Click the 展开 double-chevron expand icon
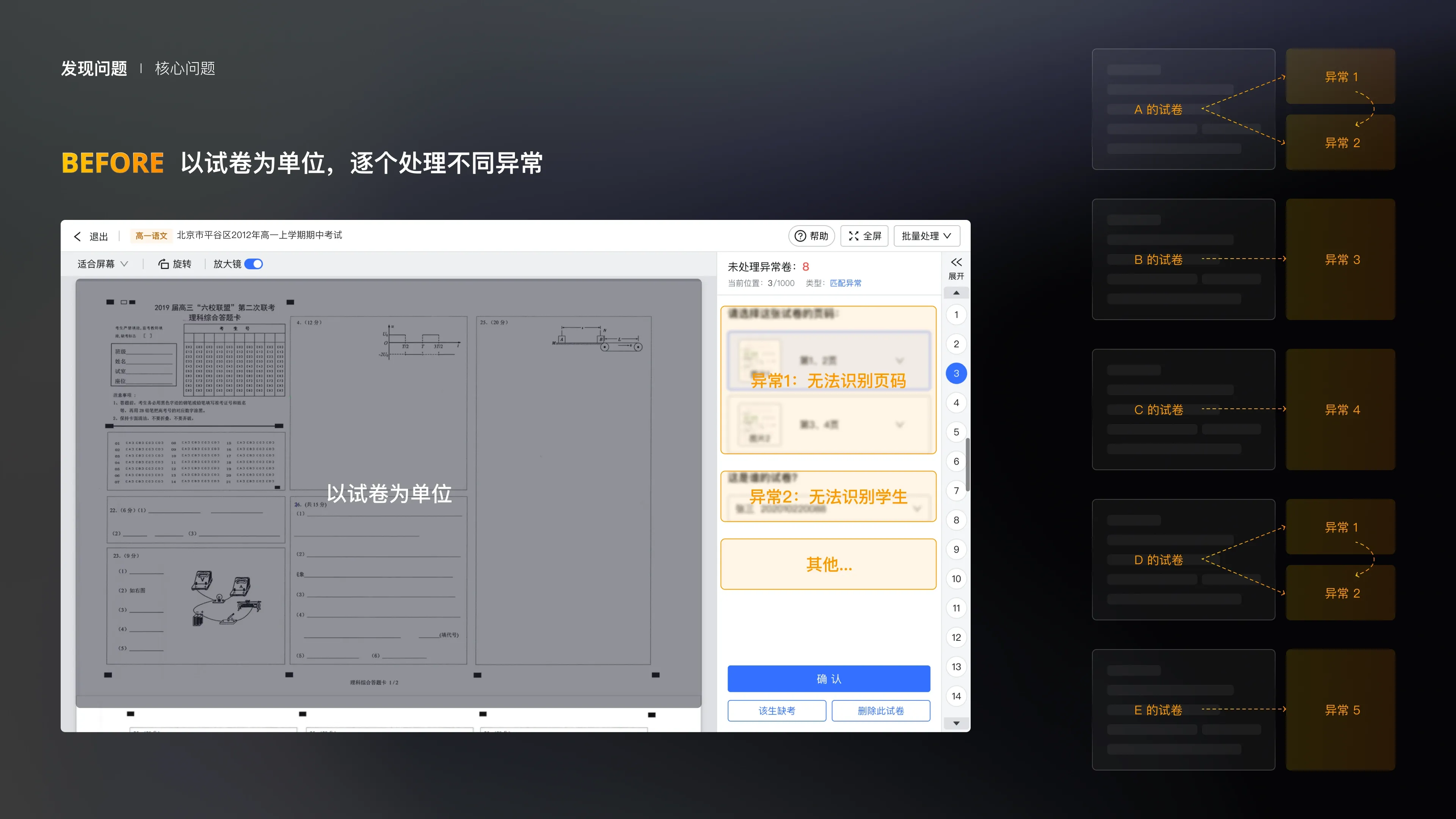Viewport: 1456px width, 819px height. [956, 262]
